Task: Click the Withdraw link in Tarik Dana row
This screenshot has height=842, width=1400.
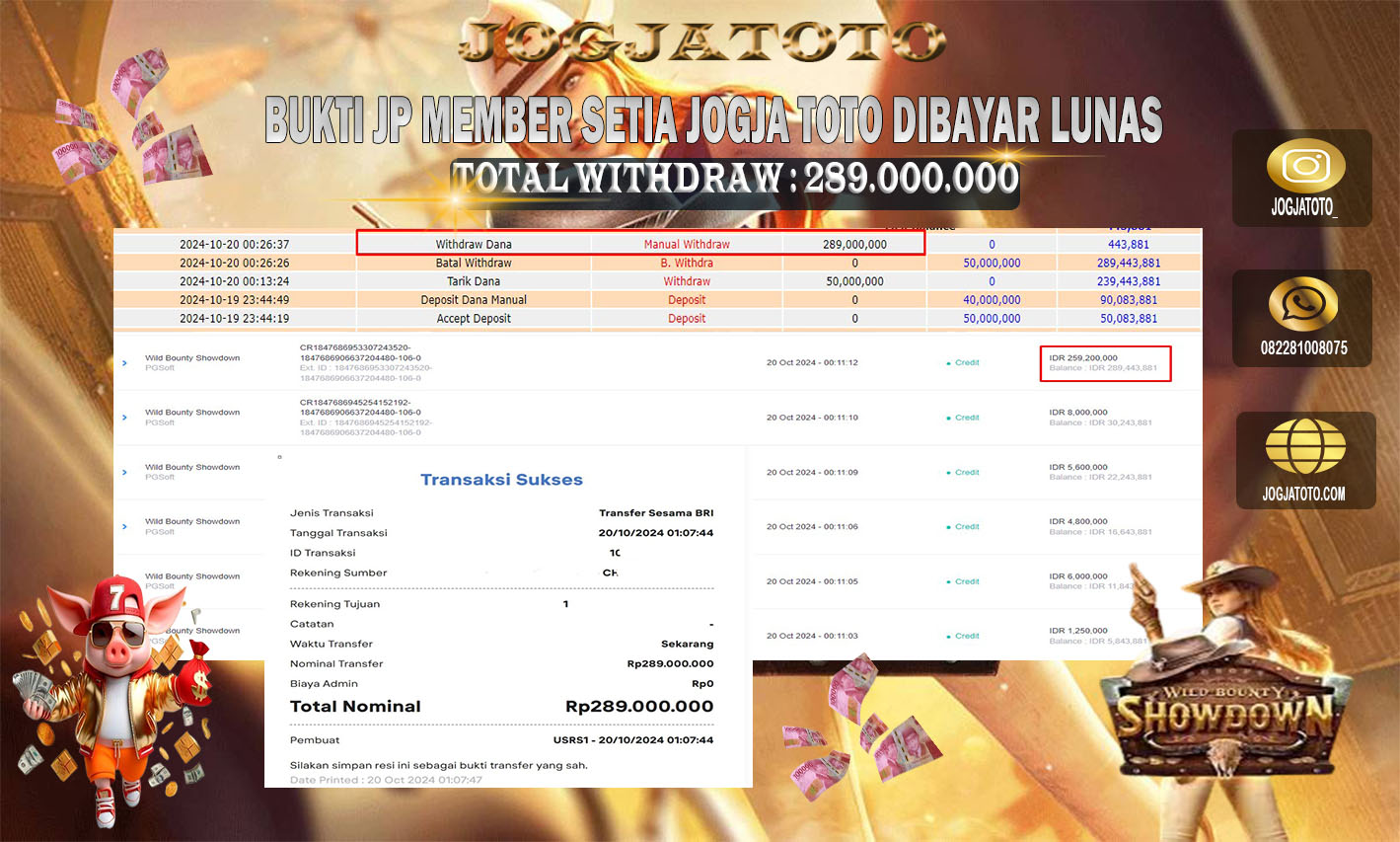Action: click(687, 281)
